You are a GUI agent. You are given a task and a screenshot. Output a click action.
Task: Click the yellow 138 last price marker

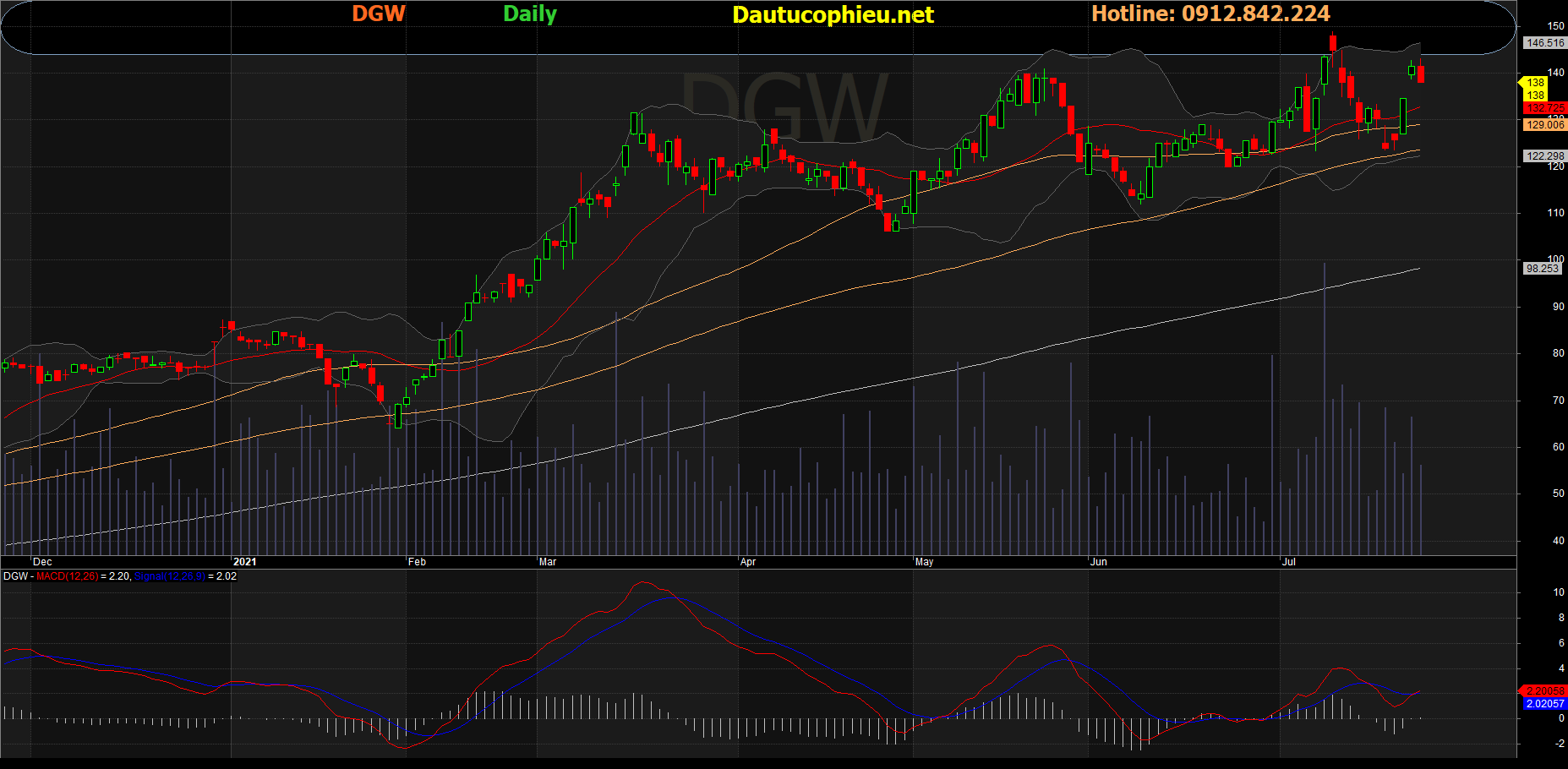pyautogui.click(x=1535, y=83)
